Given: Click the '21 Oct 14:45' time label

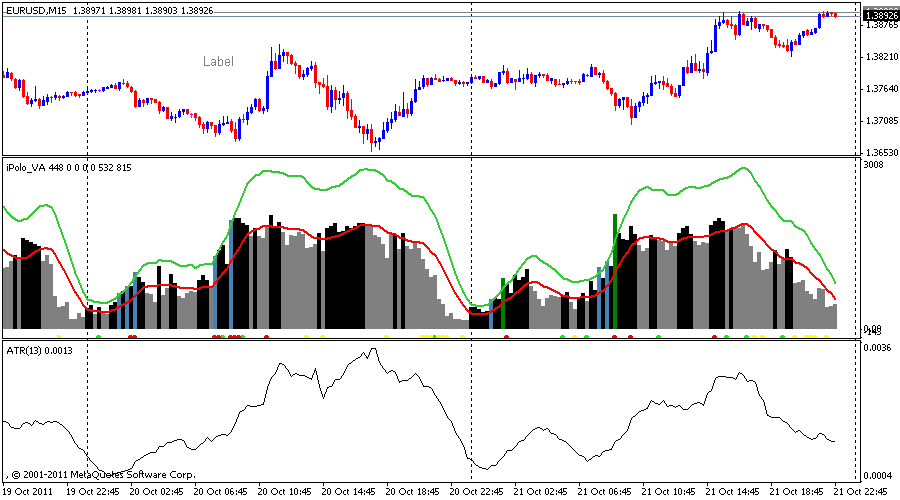Looking at the screenshot, I should (733, 492).
